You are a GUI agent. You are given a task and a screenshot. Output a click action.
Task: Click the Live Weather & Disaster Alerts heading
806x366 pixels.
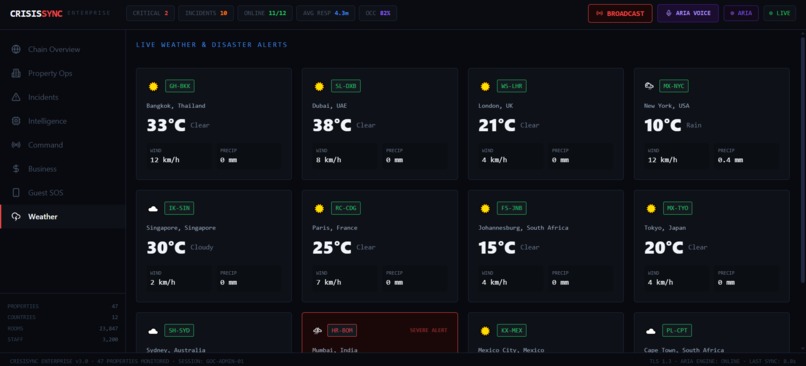point(212,45)
